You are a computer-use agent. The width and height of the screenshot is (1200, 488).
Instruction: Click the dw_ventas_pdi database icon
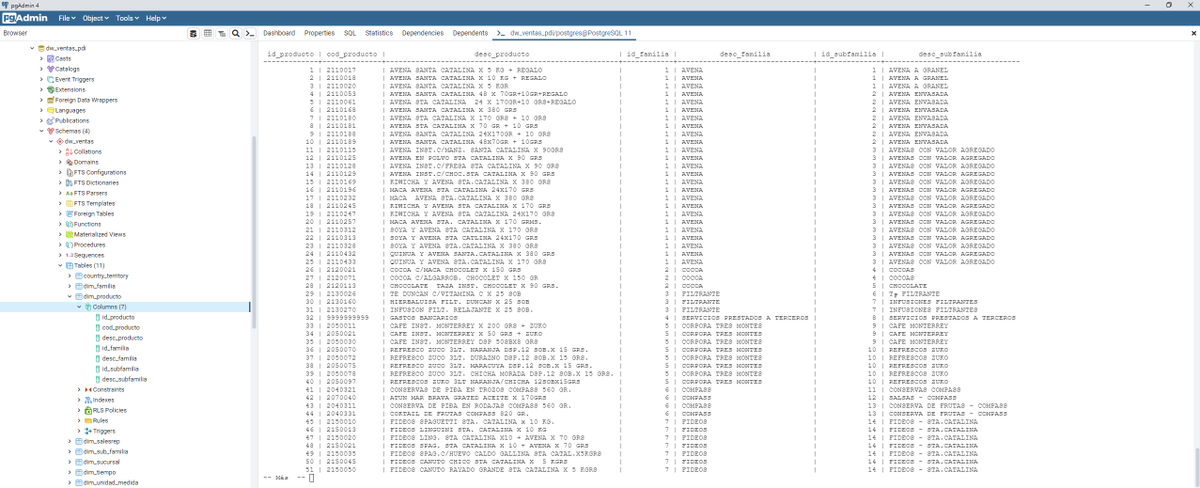(42, 47)
